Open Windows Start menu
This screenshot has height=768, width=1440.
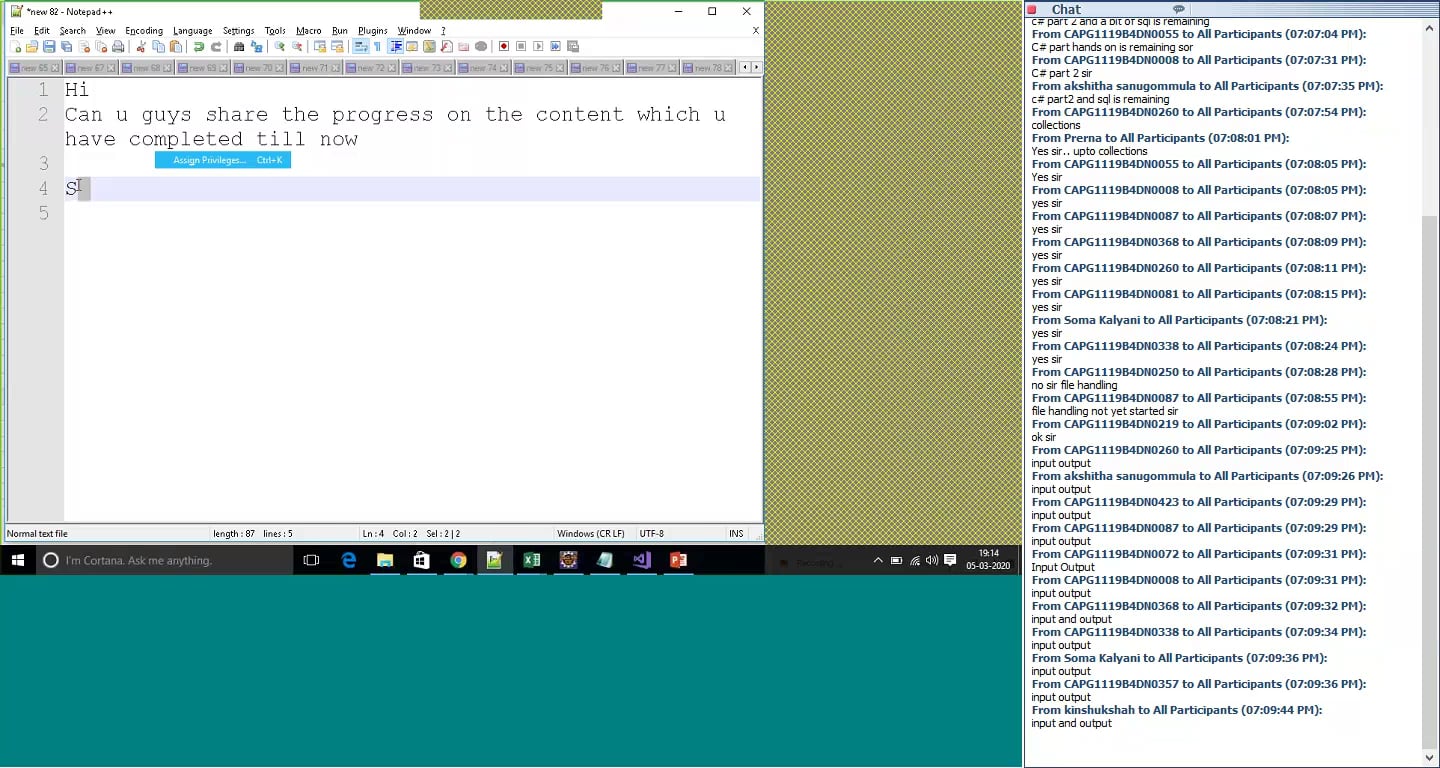click(17, 560)
